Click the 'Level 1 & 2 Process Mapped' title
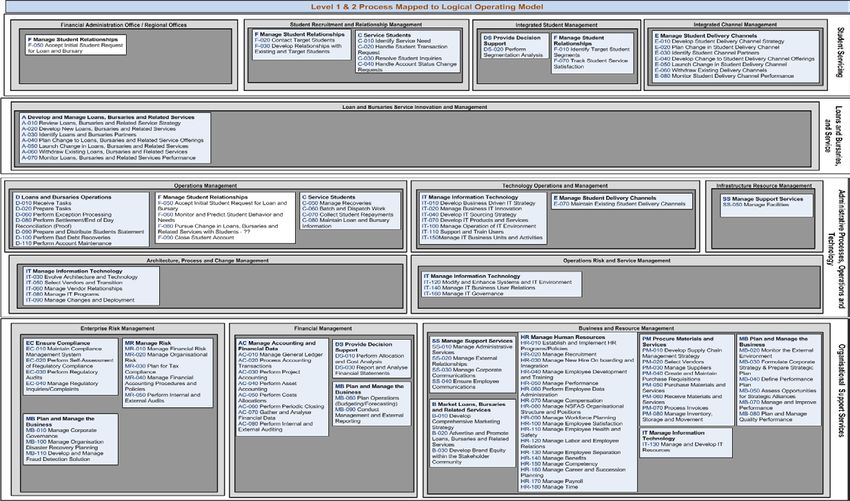This screenshot has width=850, height=501. pos(427,7)
